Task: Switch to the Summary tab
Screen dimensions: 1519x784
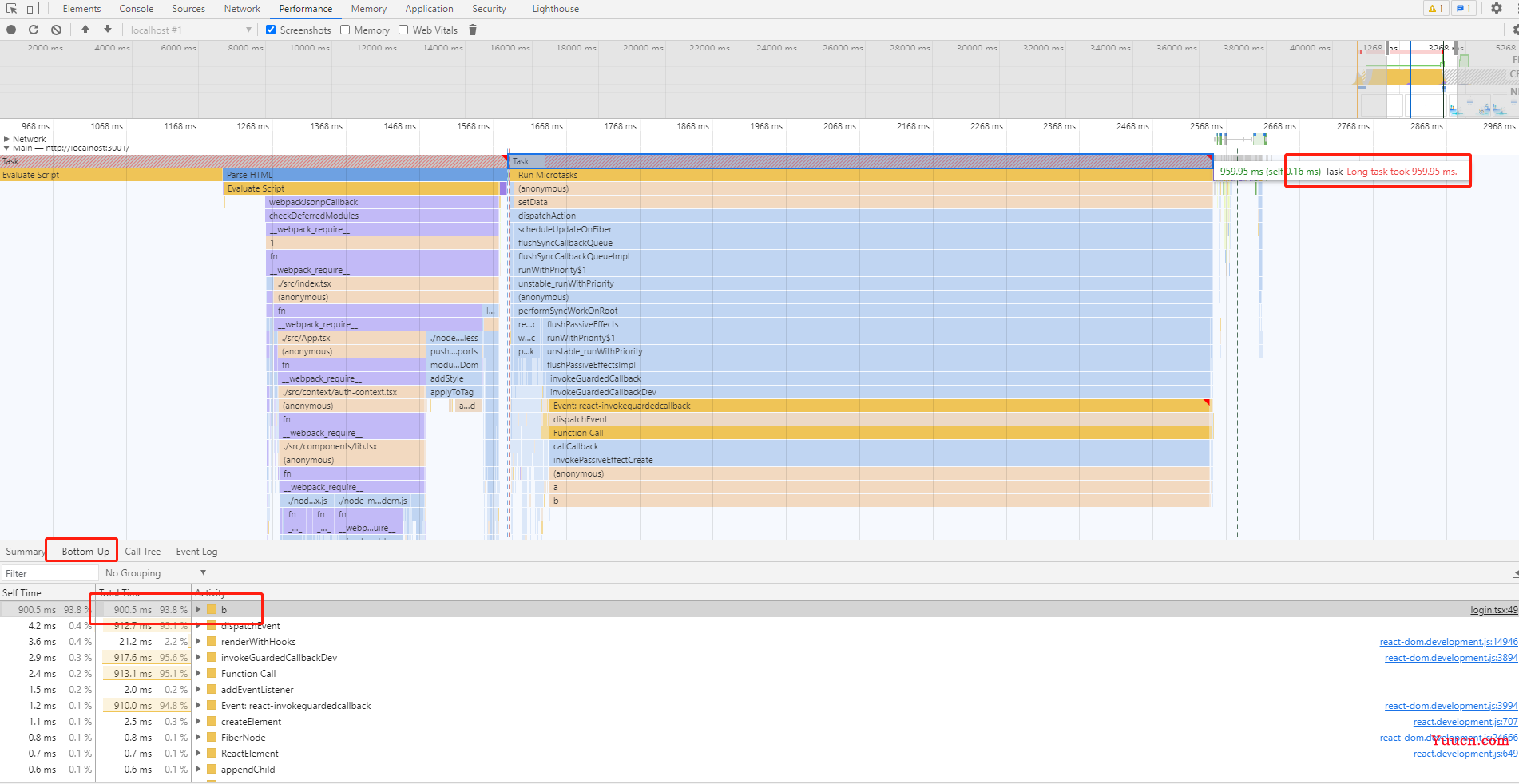Action: [x=25, y=552]
